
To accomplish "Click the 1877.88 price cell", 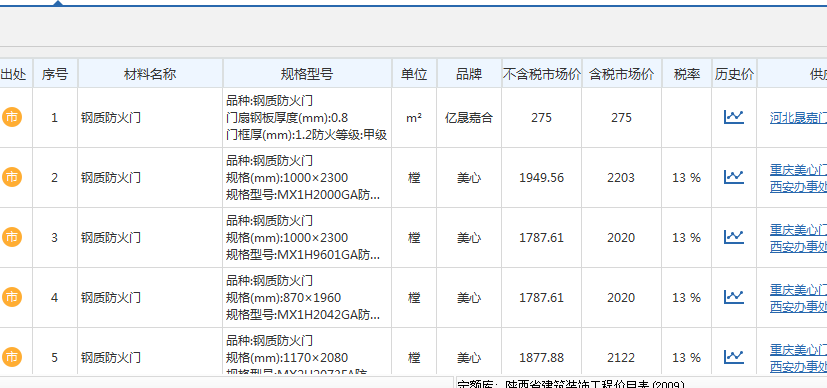I will (542, 352).
